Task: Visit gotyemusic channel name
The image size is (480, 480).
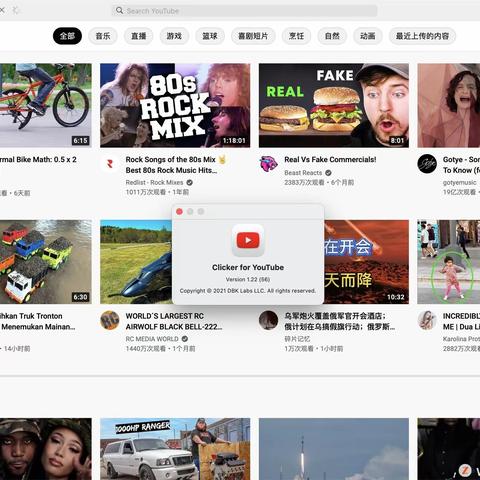Action: tap(459, 182)
